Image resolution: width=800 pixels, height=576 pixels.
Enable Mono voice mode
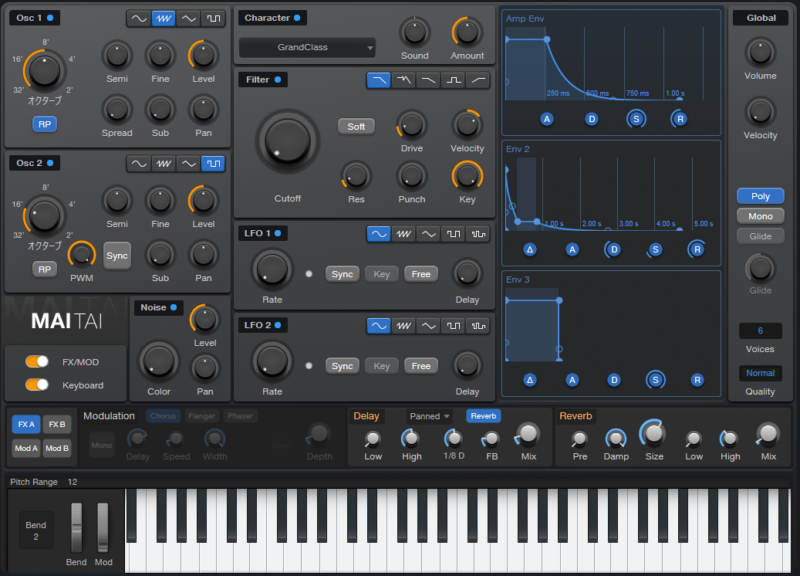(x=760, y=216)
